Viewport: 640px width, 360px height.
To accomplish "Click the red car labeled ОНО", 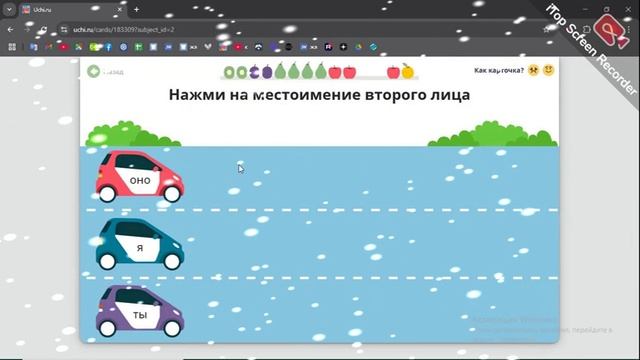I will coord(140,177).
